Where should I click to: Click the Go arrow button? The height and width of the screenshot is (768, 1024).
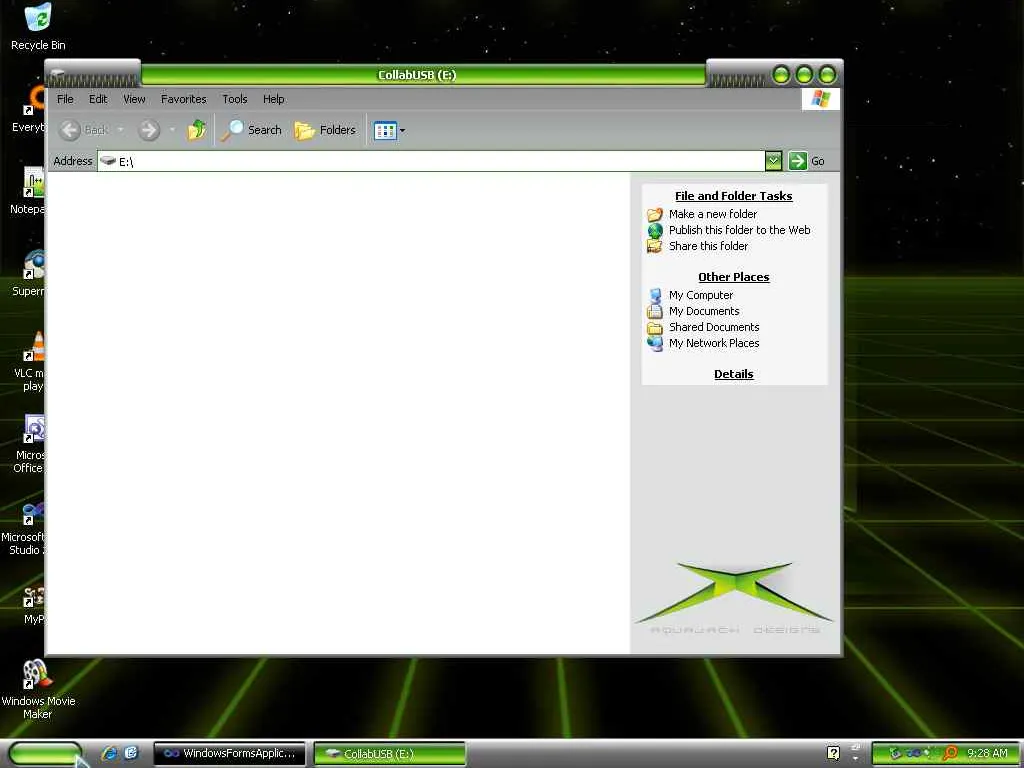point(797,161)
